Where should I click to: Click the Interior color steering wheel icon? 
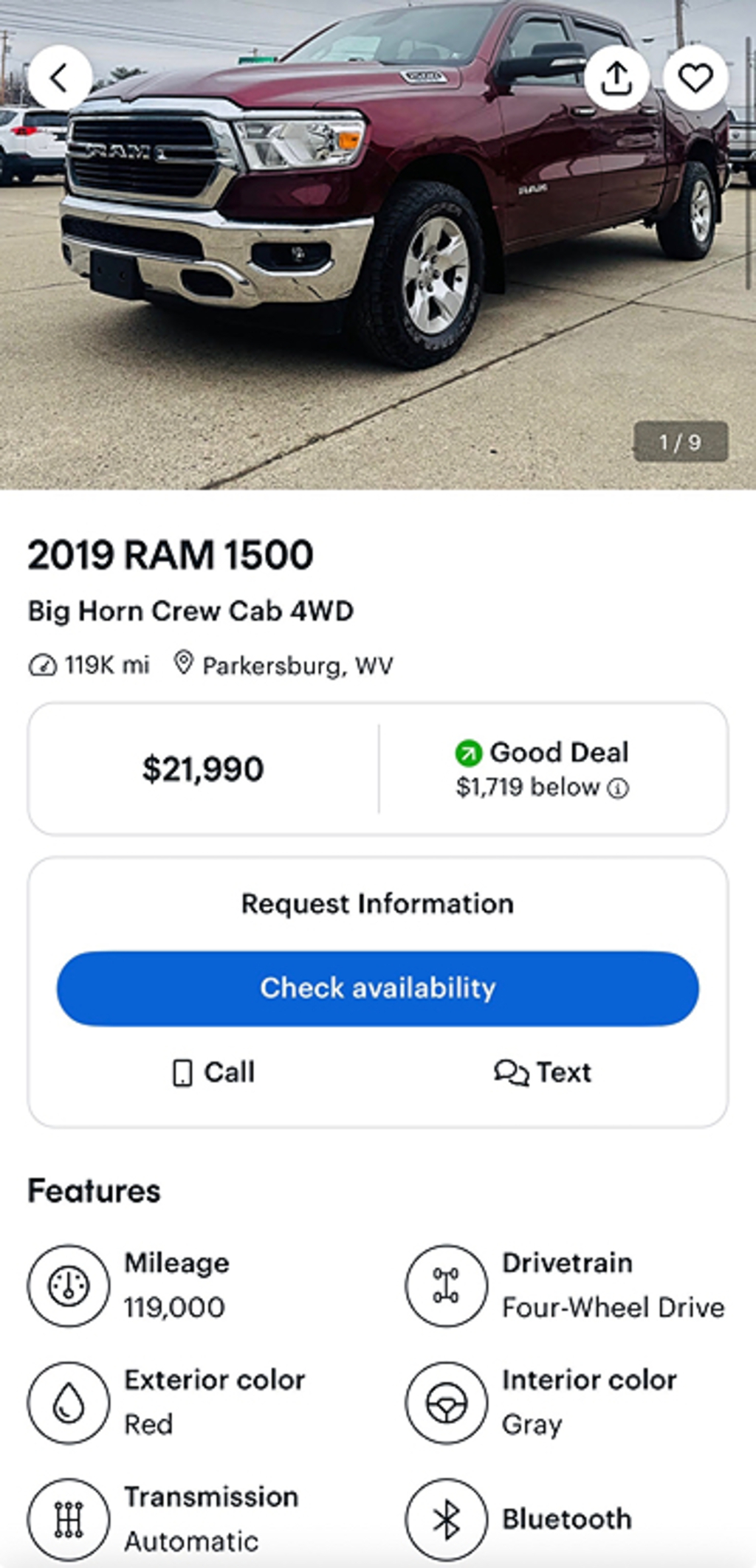click(446, 1402)
